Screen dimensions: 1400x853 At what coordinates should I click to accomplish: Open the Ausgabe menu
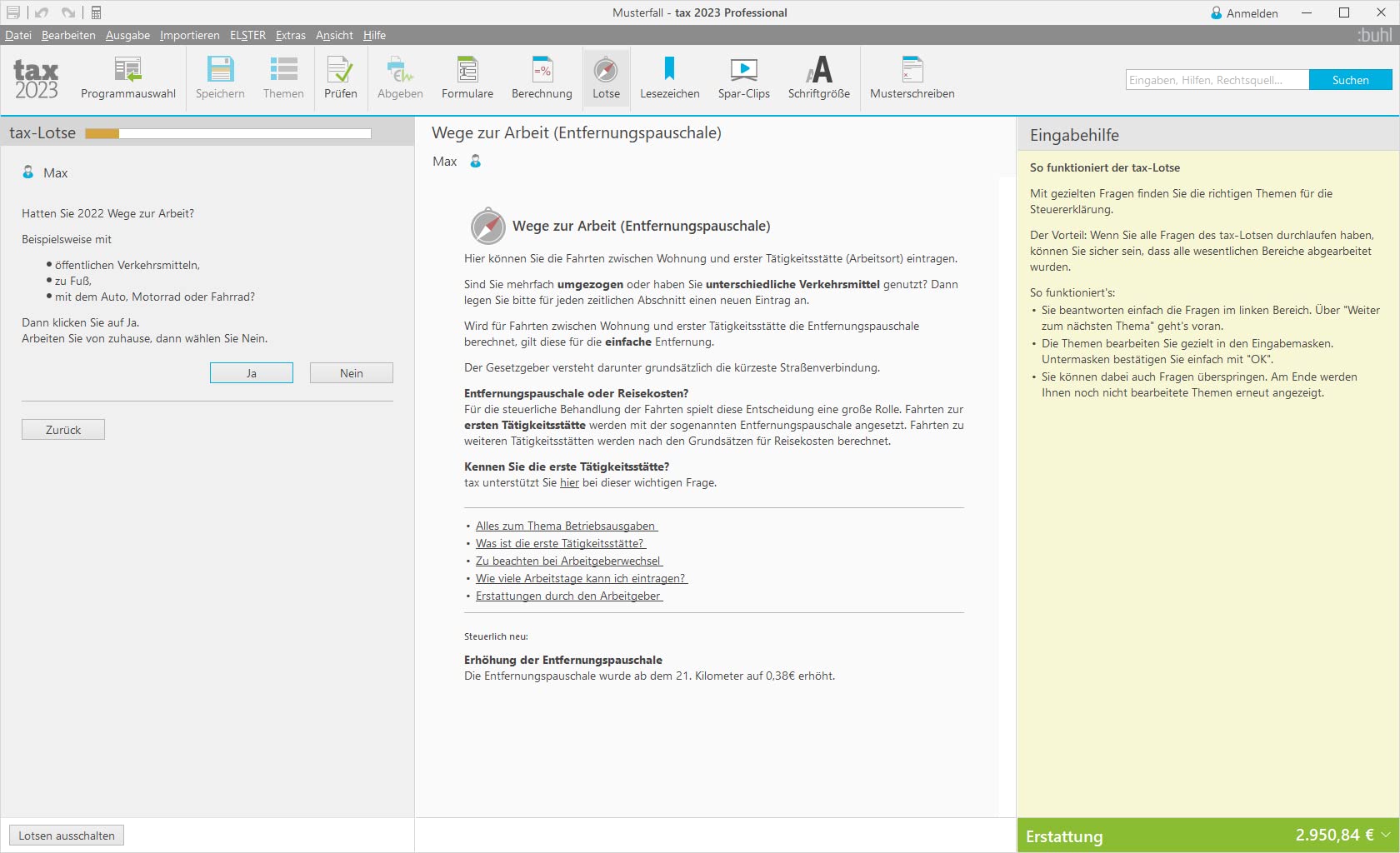point(127,35)
